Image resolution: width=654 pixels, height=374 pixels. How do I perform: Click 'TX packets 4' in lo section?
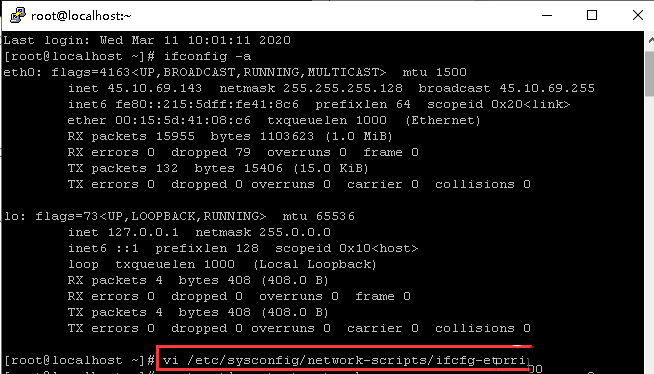pos(115,312)
